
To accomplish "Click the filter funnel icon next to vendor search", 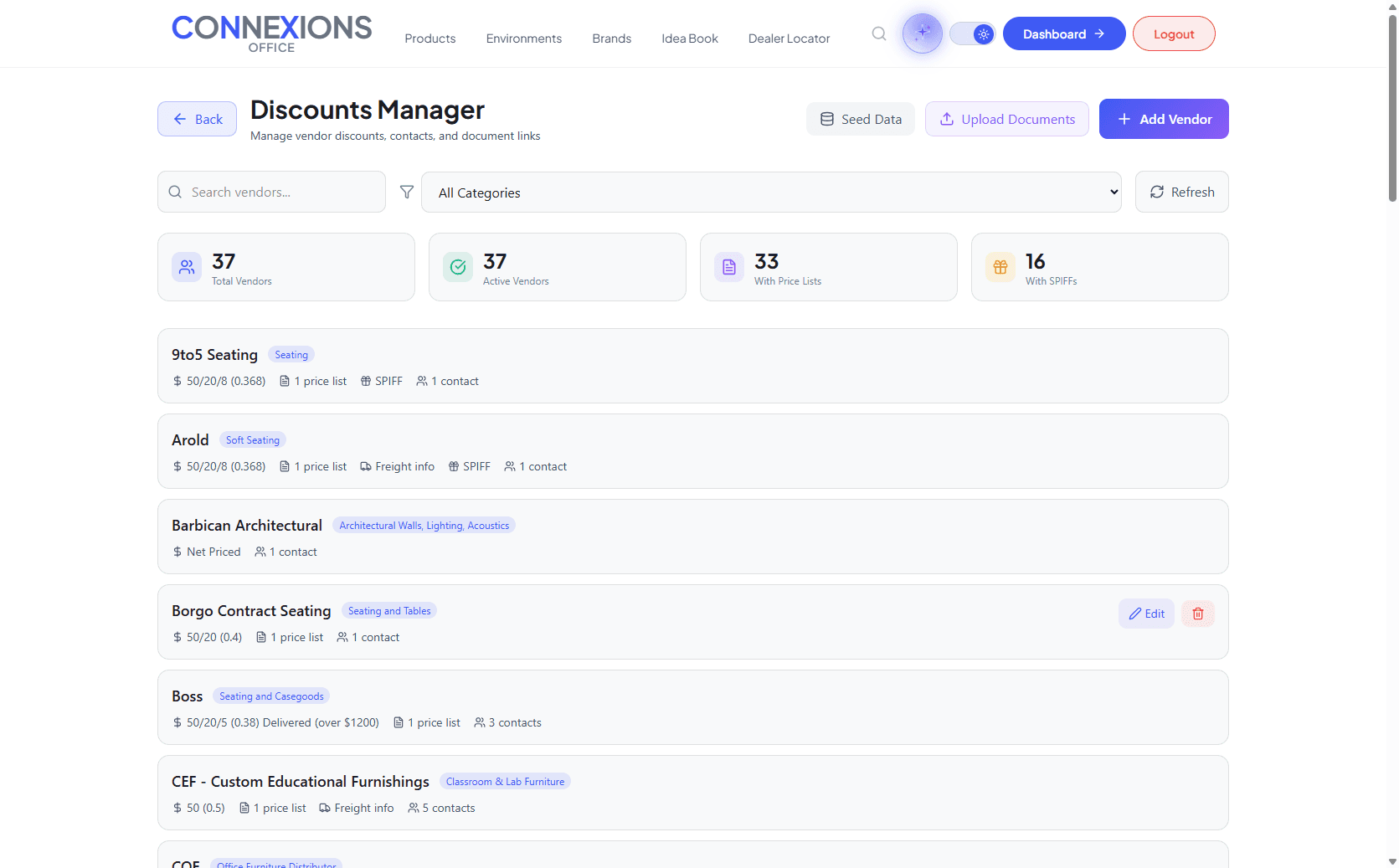I will pos(406,192).
